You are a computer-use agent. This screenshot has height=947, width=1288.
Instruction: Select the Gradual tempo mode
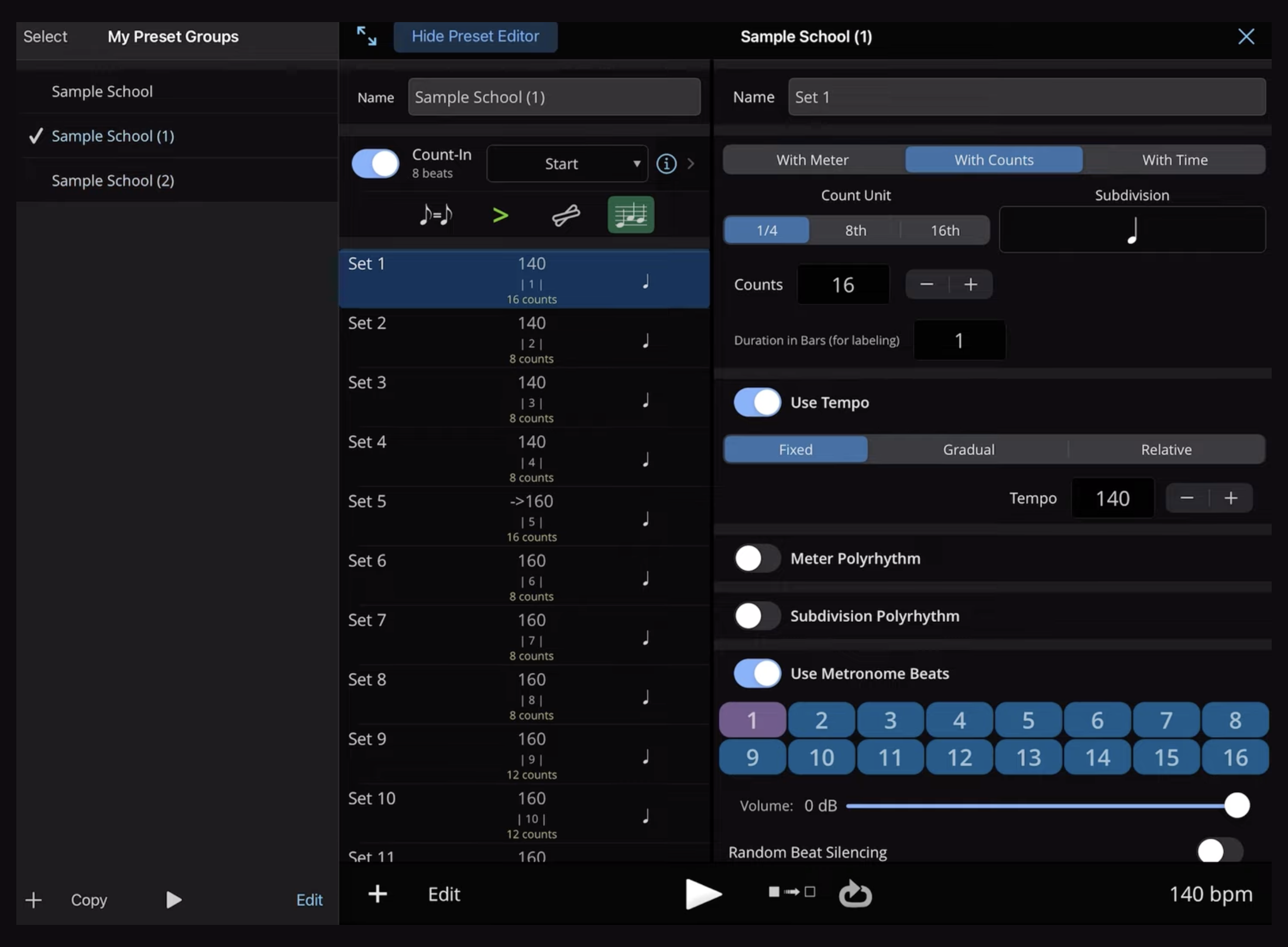coord(968,449)
